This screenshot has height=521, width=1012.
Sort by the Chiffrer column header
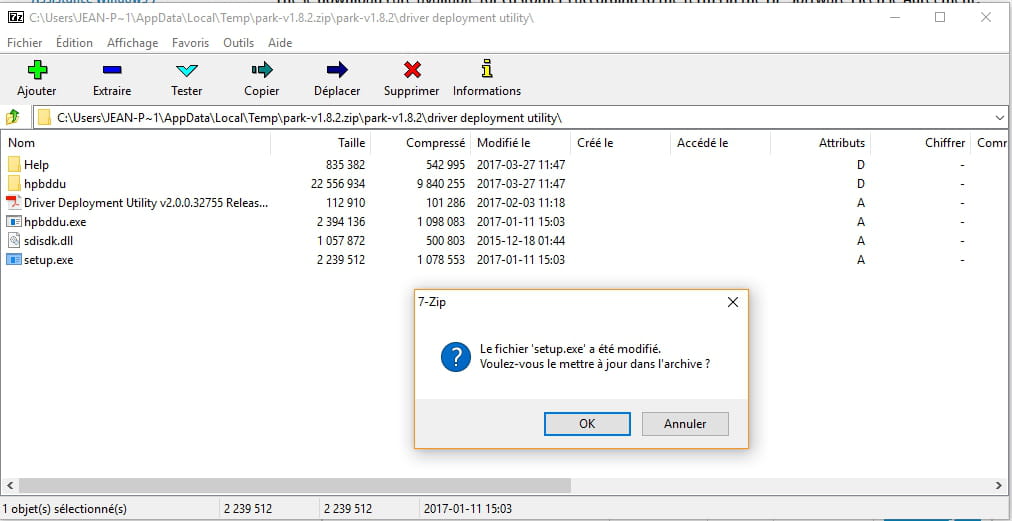(921, 143)
